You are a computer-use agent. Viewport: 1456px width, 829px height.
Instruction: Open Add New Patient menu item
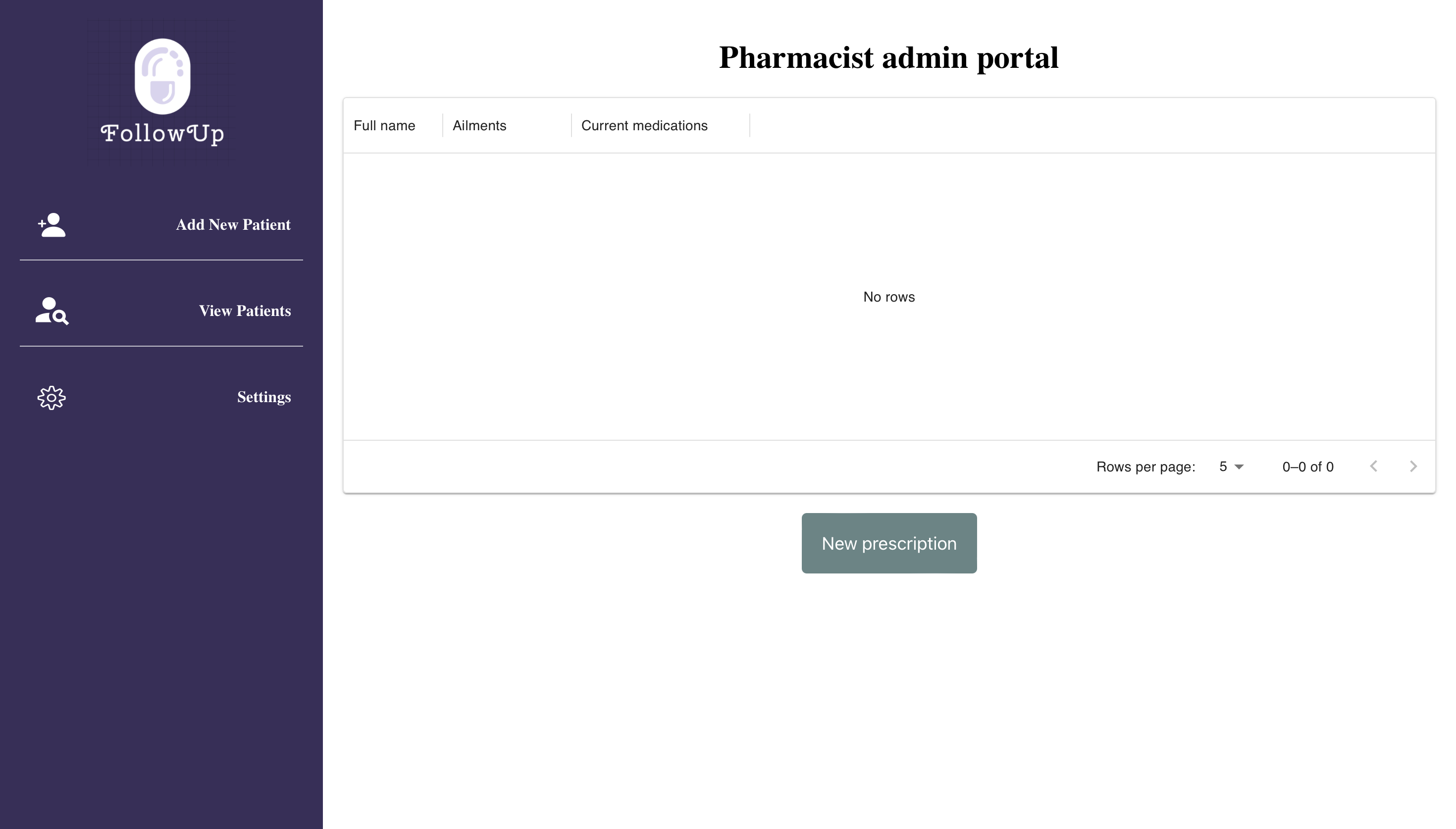pos(233,225)
